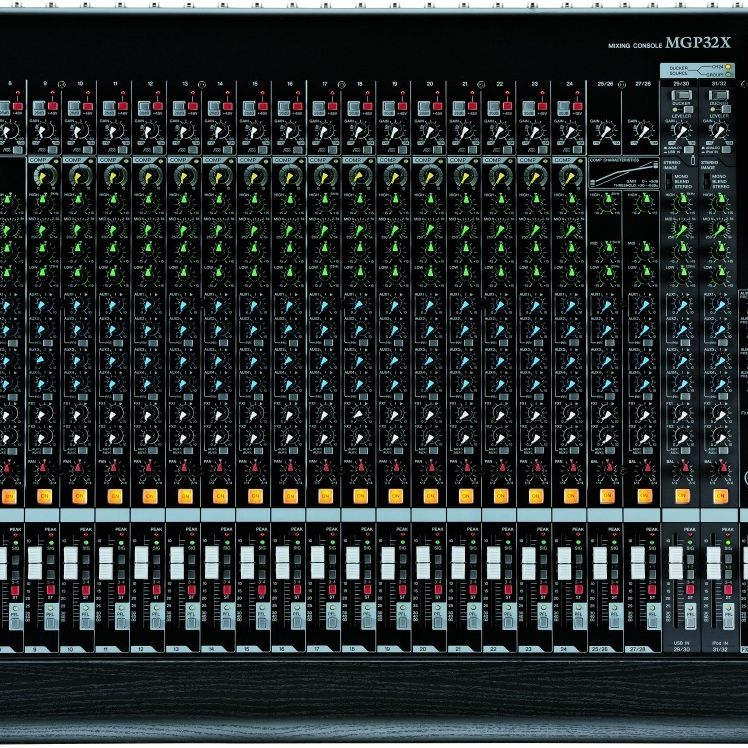Viewport: 748px width, 748px height.
Task: Assign iPod IN 31/32 to ST bus
Action: 728,590
